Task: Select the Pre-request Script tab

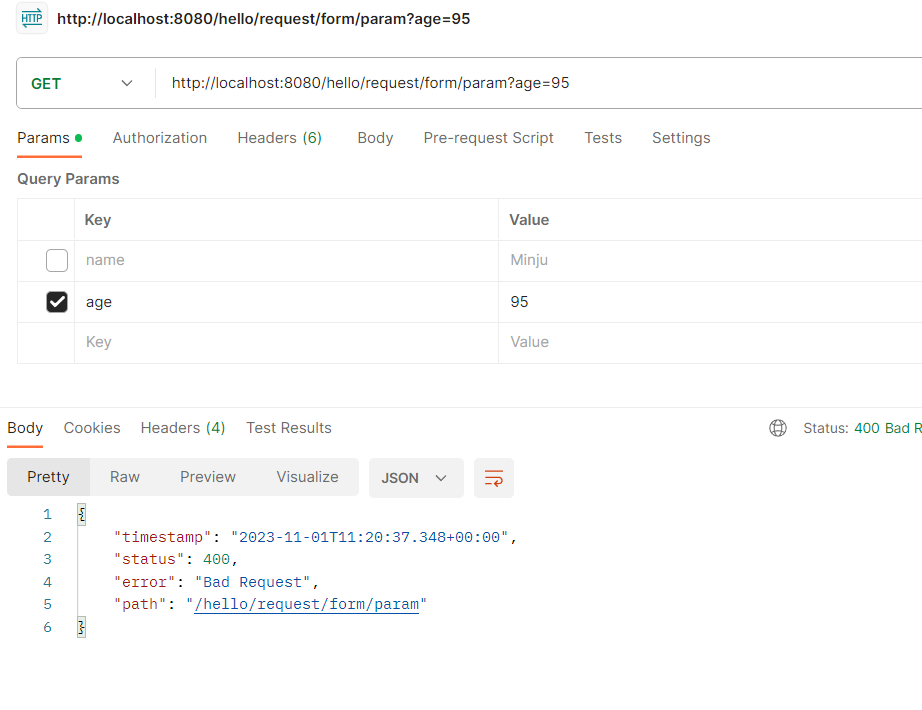Action: tap(488, 138)
